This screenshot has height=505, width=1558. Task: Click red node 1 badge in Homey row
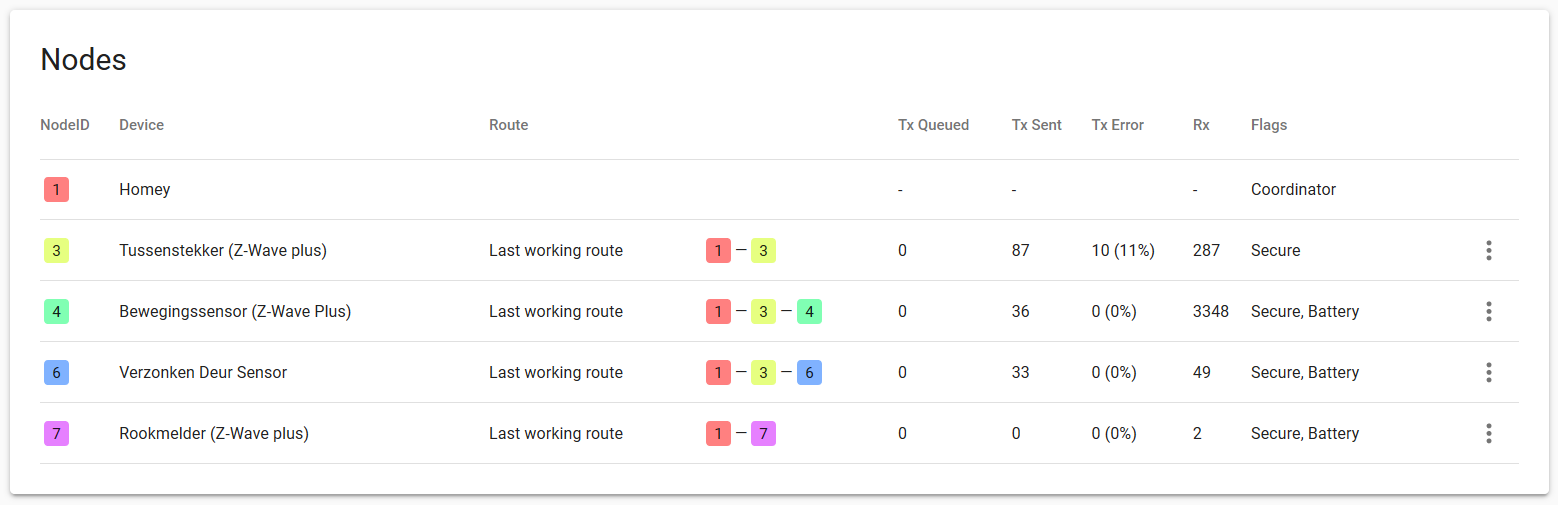(56, 189)
